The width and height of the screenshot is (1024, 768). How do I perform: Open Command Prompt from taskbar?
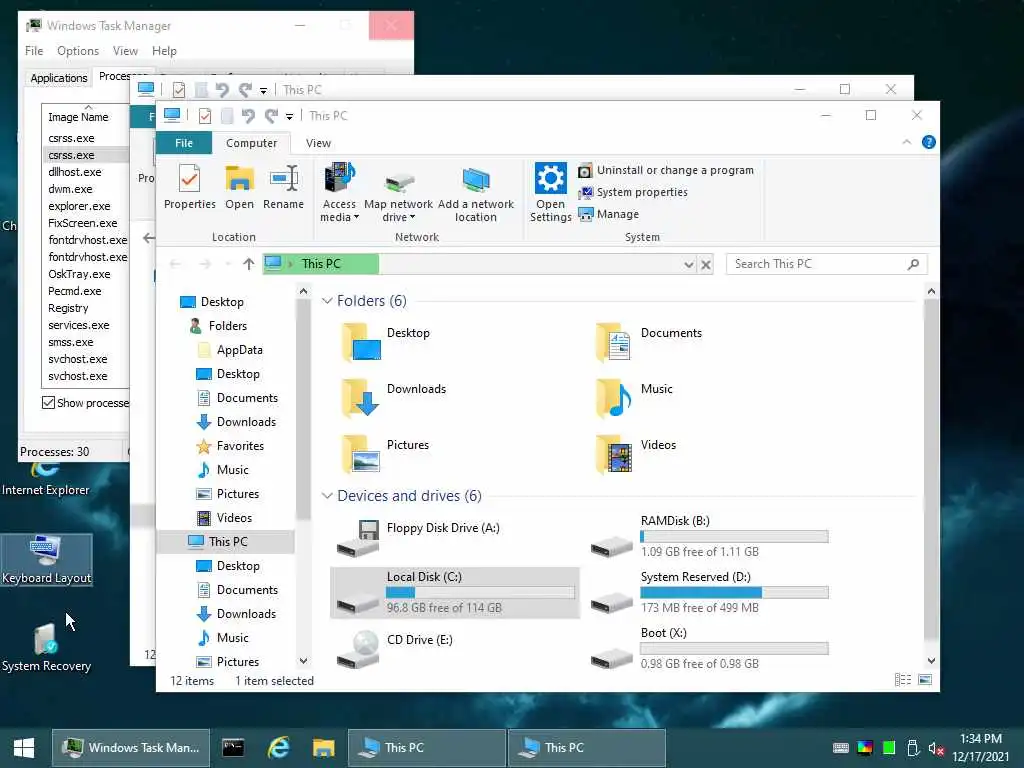click(233, 748)
